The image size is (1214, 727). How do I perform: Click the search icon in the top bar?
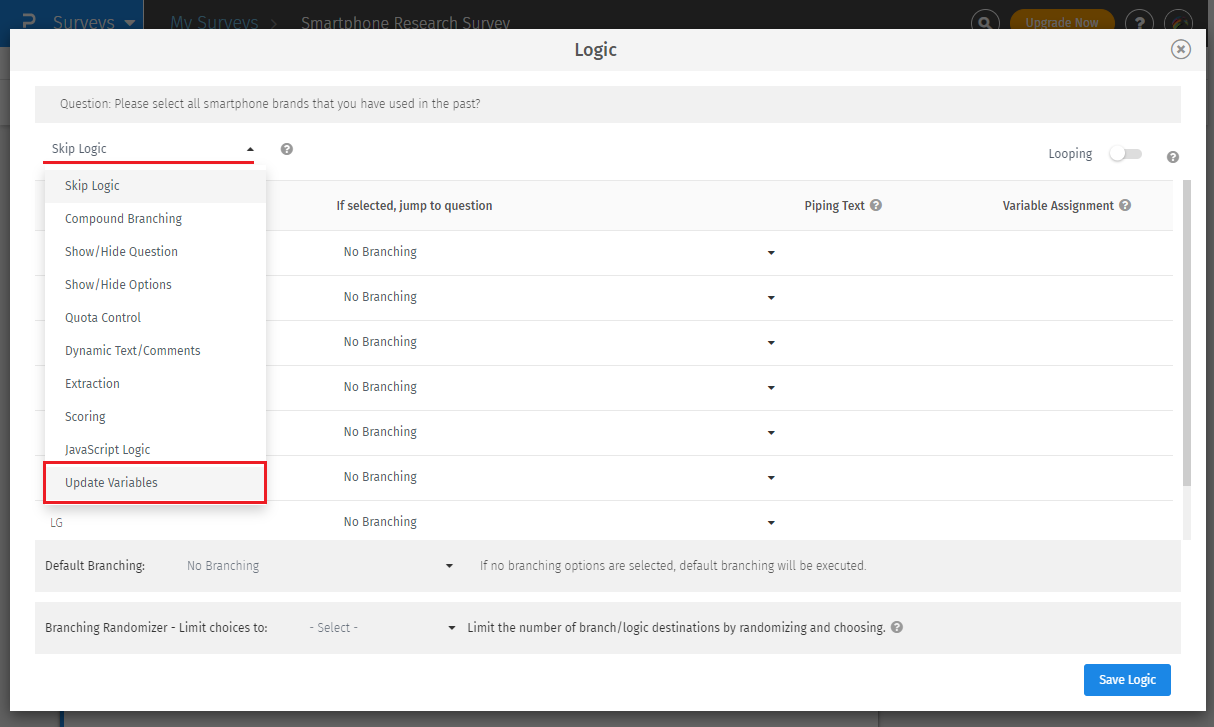(986, 22)
